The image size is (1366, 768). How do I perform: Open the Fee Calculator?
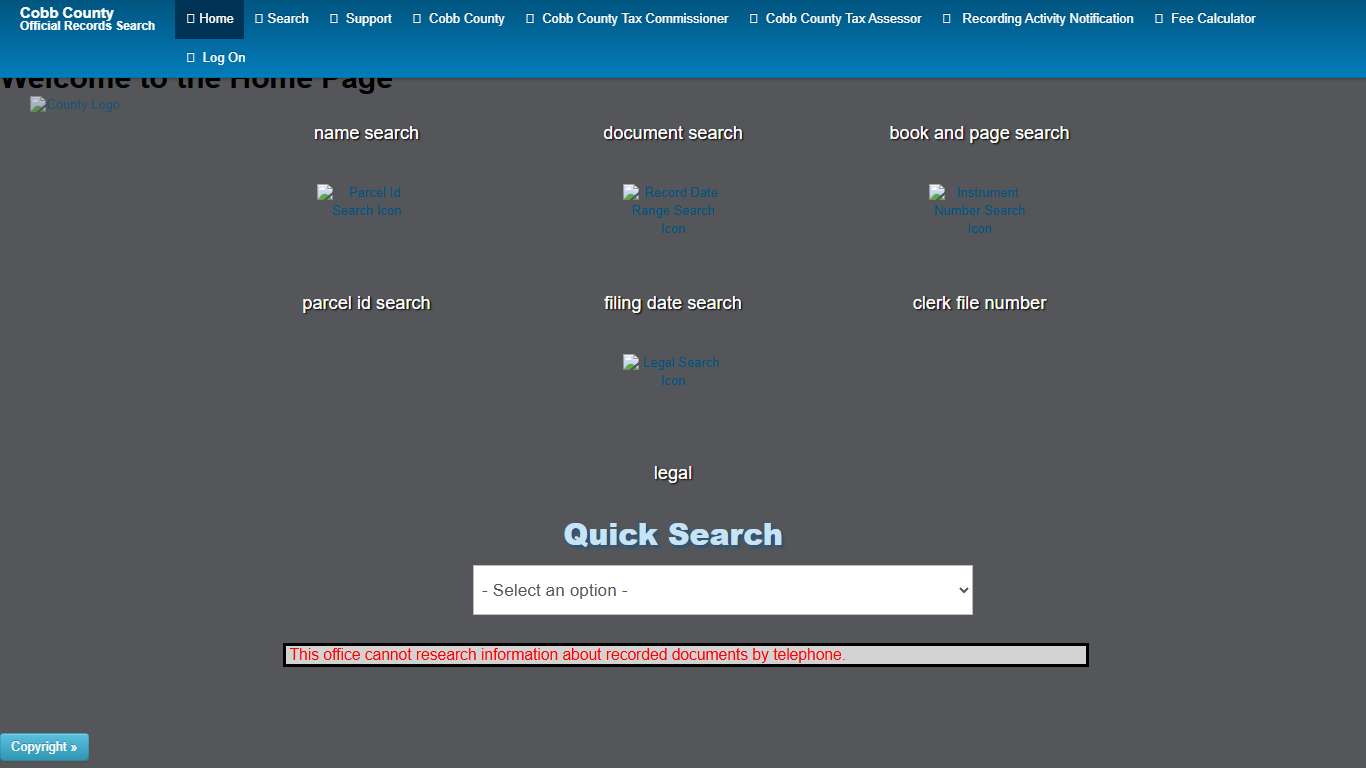(x=1205, y=18)
